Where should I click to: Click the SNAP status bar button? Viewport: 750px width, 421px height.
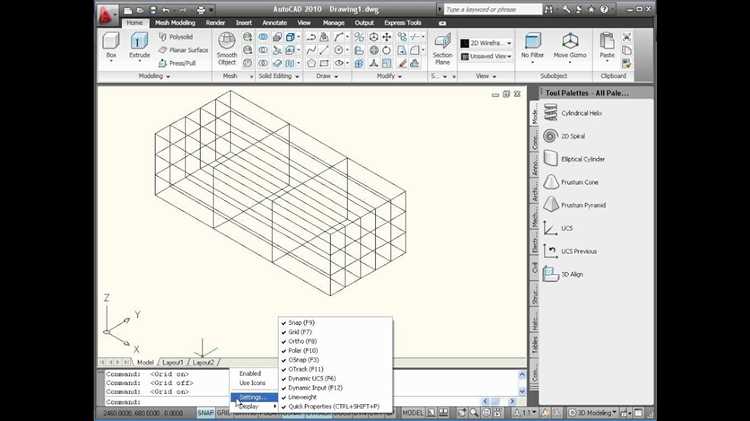205,412
